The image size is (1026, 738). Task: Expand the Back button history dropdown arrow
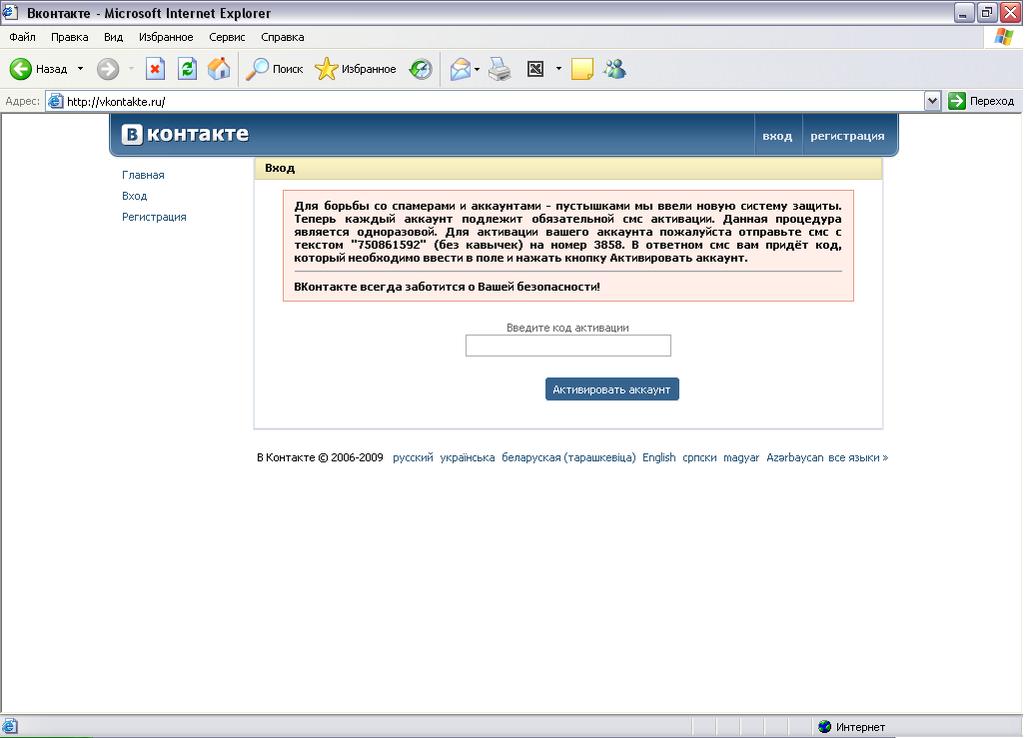pos(81,69)
